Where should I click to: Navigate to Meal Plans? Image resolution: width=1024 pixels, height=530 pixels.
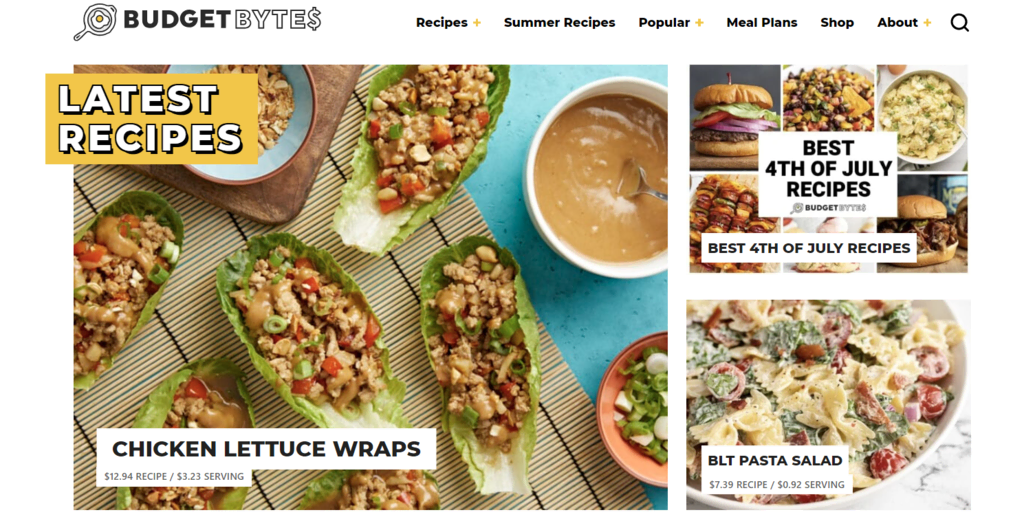[x=761, y=23]
